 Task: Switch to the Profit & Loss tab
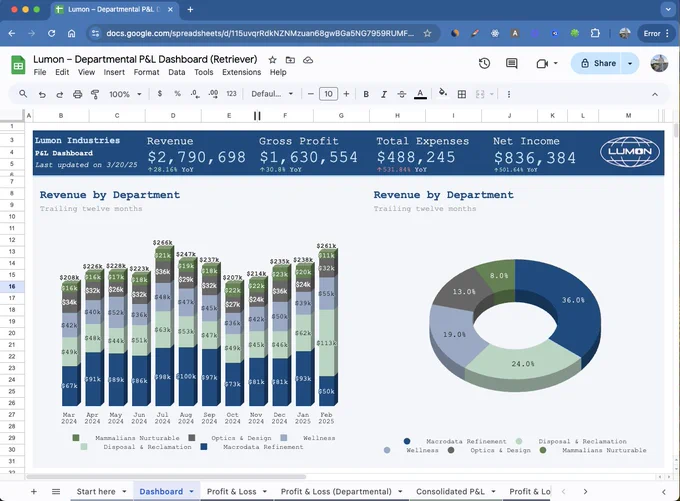click(x=232, y=491)
